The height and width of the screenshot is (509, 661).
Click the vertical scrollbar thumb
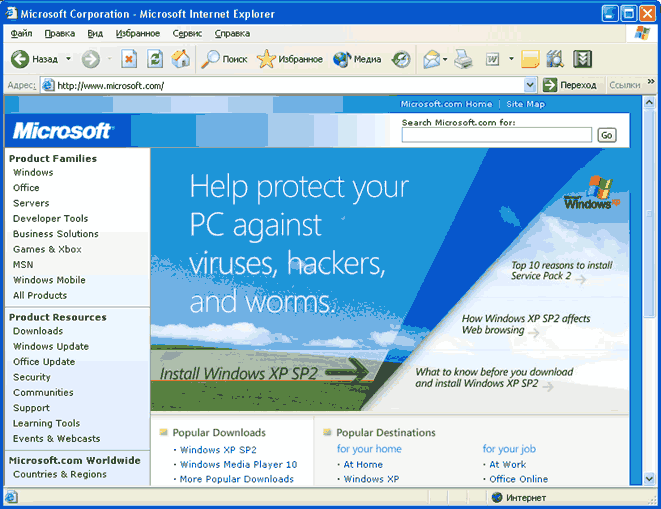(x=649, y=214)
